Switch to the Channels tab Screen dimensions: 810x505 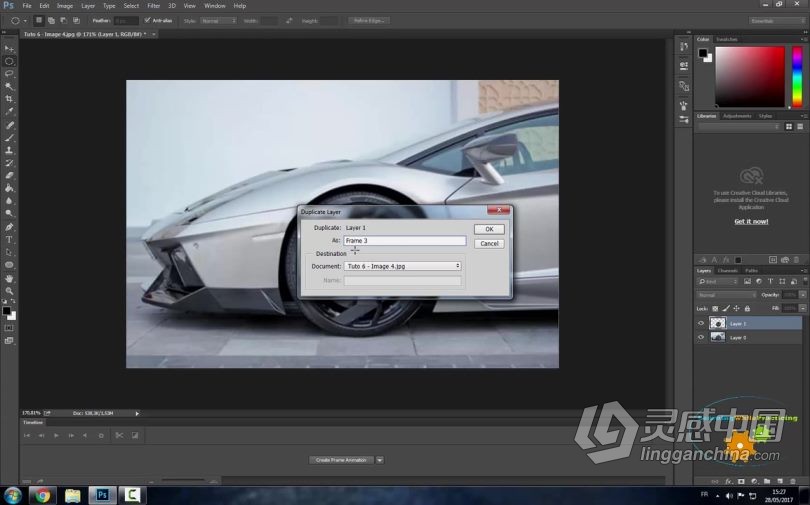click(727, 271)
